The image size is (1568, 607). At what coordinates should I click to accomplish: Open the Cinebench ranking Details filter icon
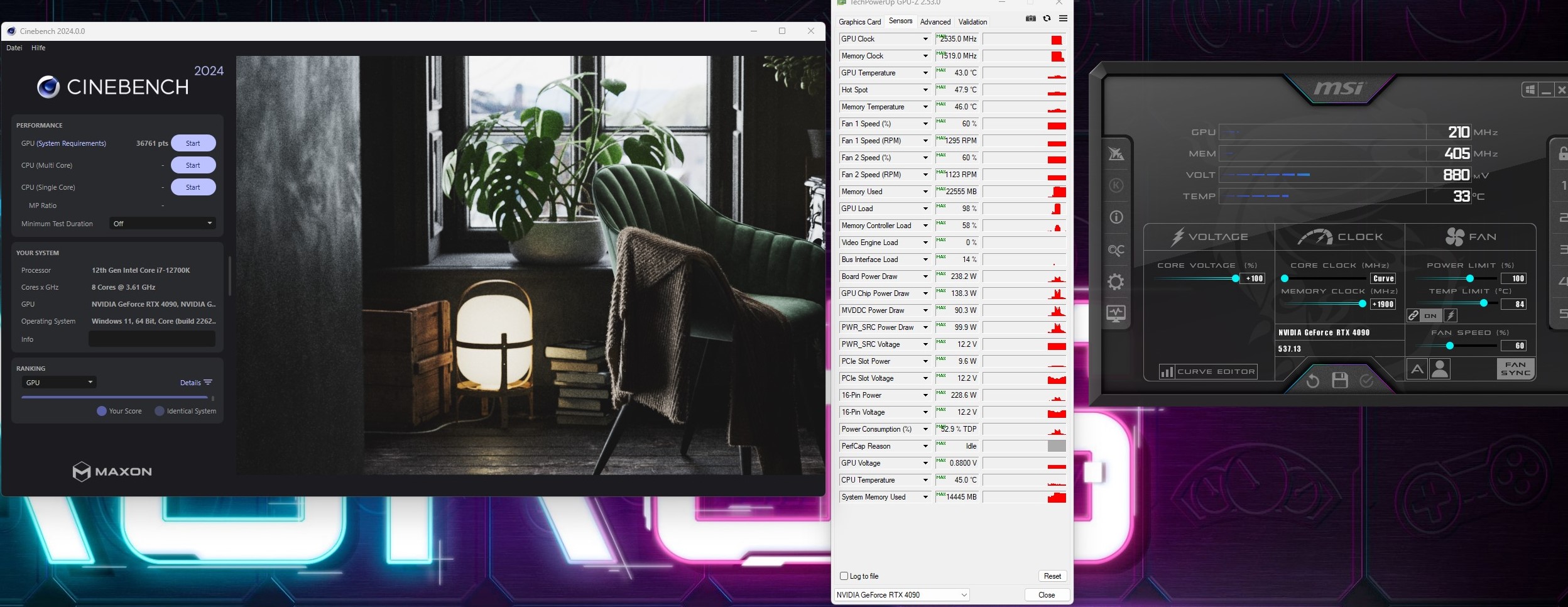point(208,382)
